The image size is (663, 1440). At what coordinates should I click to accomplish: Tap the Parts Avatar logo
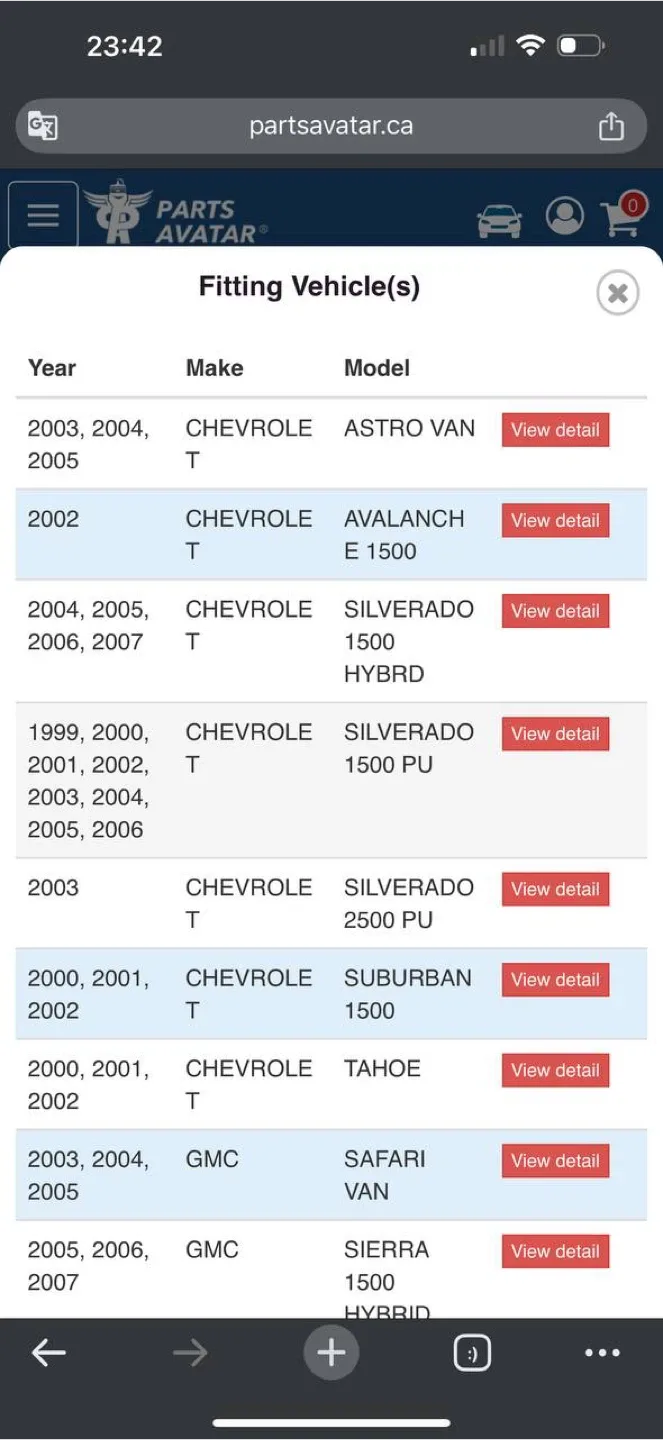tap(177, 213)
